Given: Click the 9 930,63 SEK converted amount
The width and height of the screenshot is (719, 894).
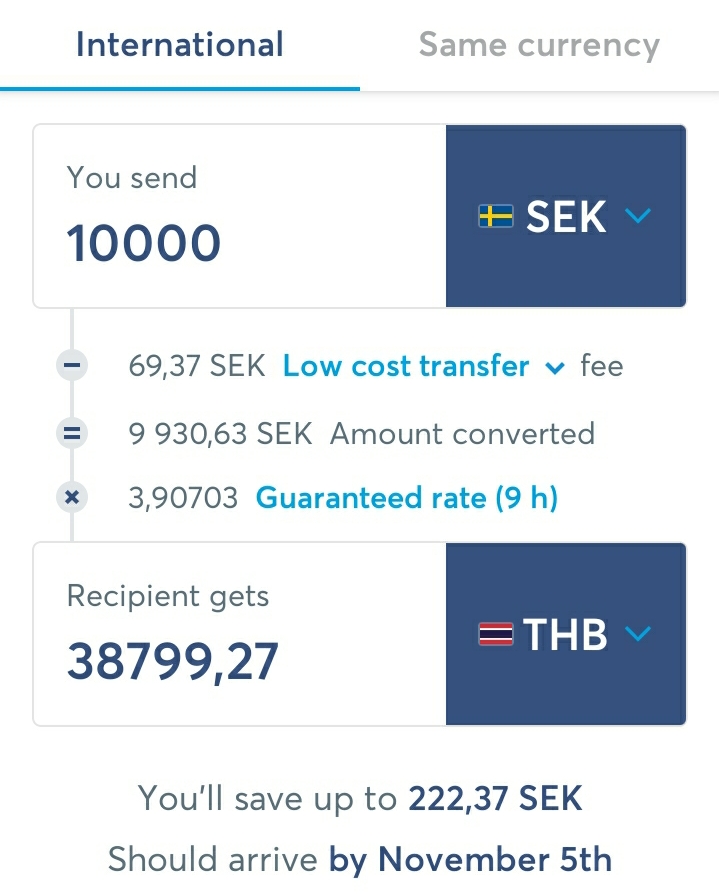Looking at the screenshot, I should tap(220, 434).
